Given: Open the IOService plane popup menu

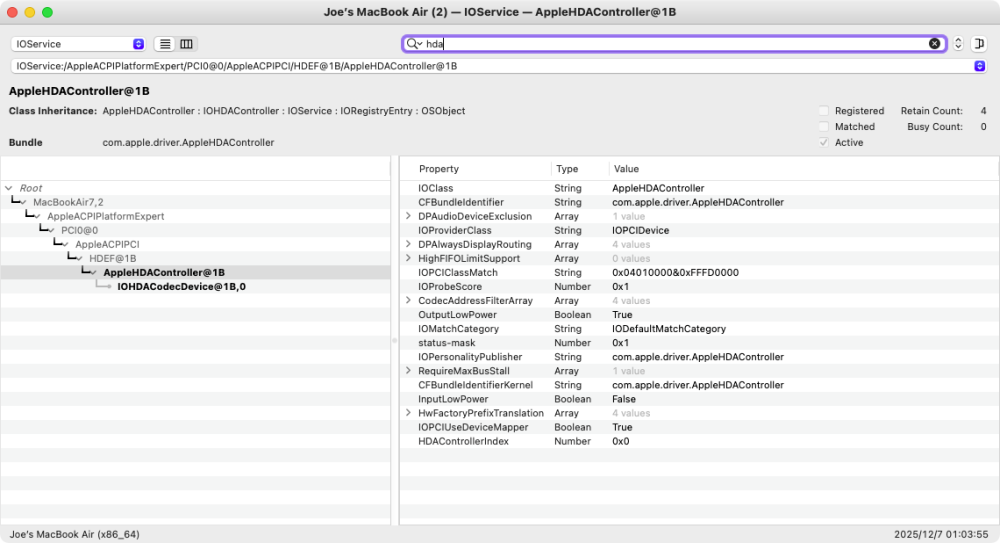Looking at the screenshot, I should point(78,44).
